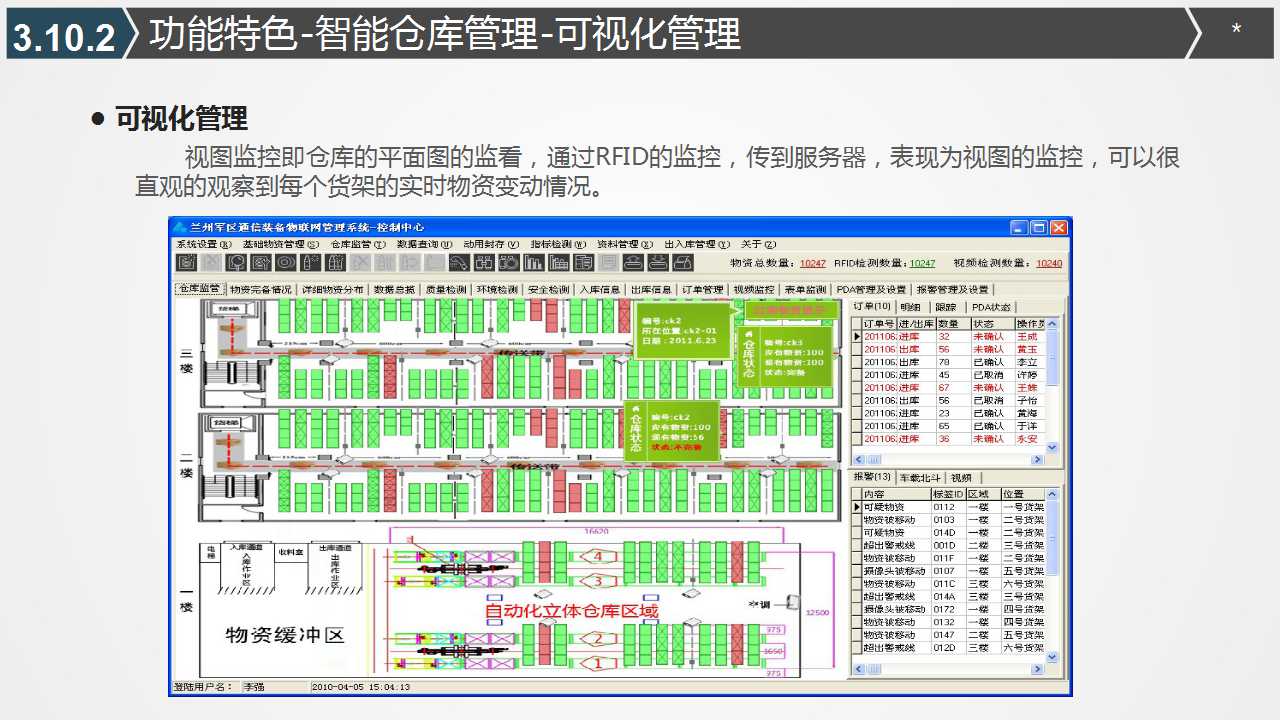Click the concentric circles toolbar icon
The height and width of the screenshot is (720, 1280).
pos(286,263)
